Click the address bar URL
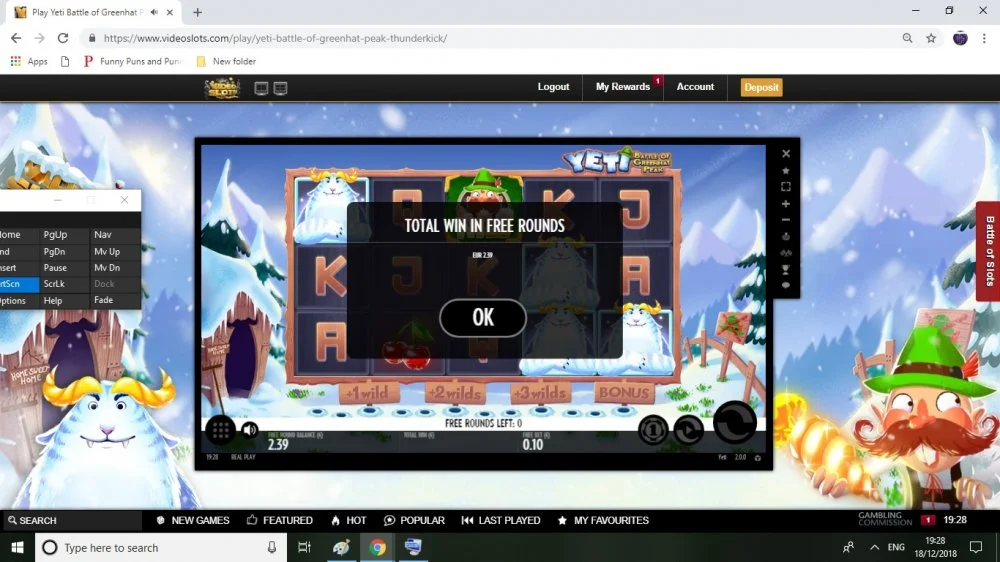Image resolution: width=1000 pixels, height=562 pixels. 275,38
